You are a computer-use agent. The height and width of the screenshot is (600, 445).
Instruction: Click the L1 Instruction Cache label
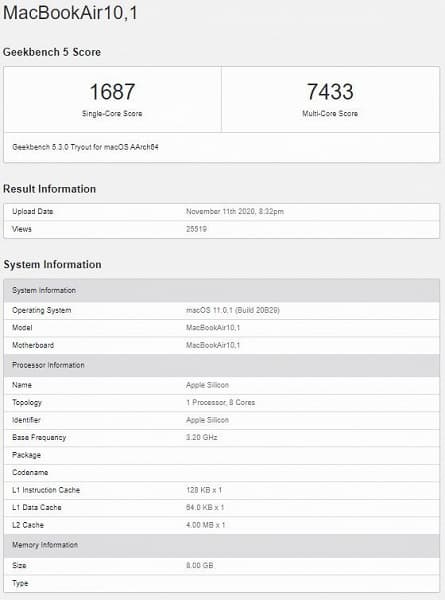(x=46, y=490)
